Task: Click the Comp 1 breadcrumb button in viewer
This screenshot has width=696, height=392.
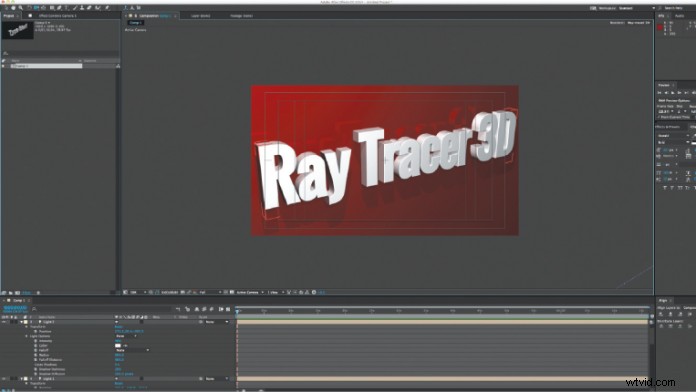Action: 135,22
